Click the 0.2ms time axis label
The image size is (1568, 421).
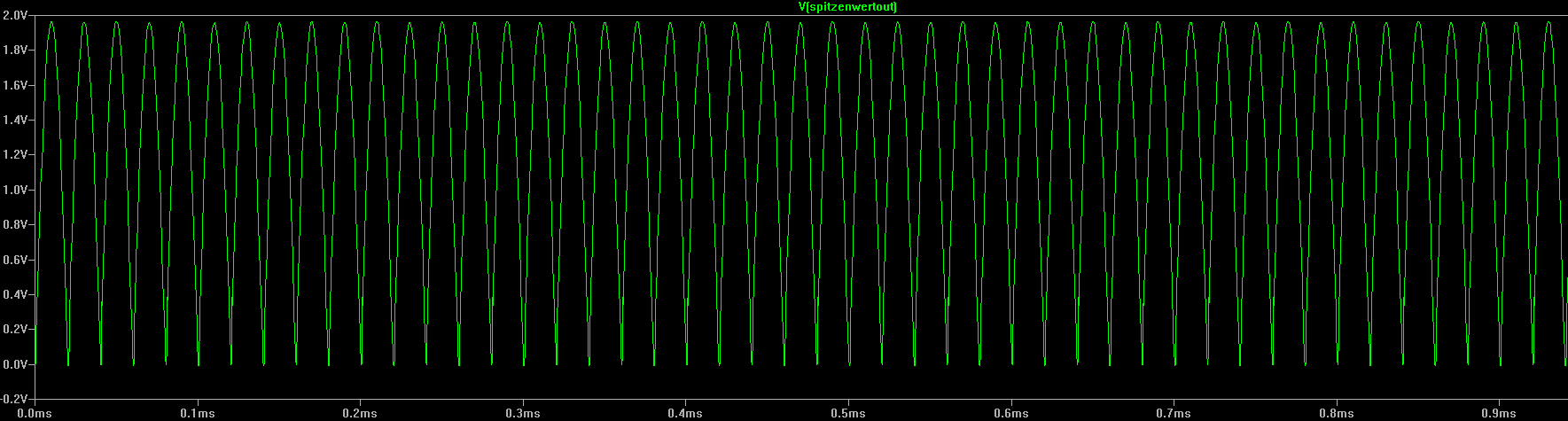(359, 414)
